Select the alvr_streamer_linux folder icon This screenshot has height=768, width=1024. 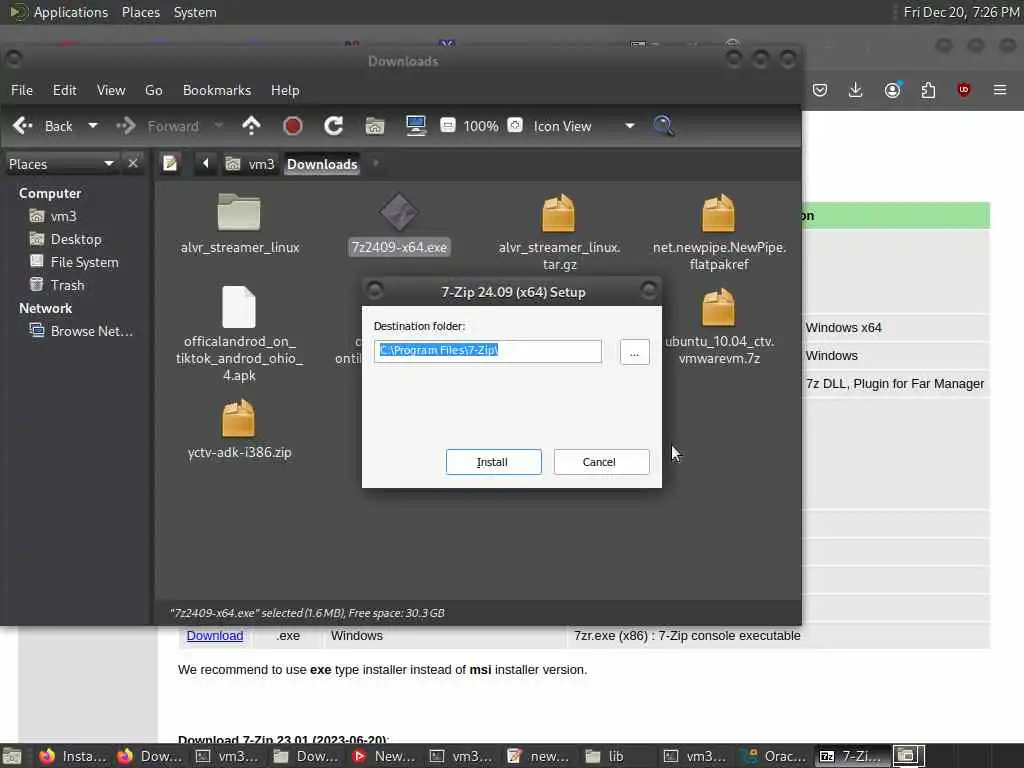(x=239, y=212)
